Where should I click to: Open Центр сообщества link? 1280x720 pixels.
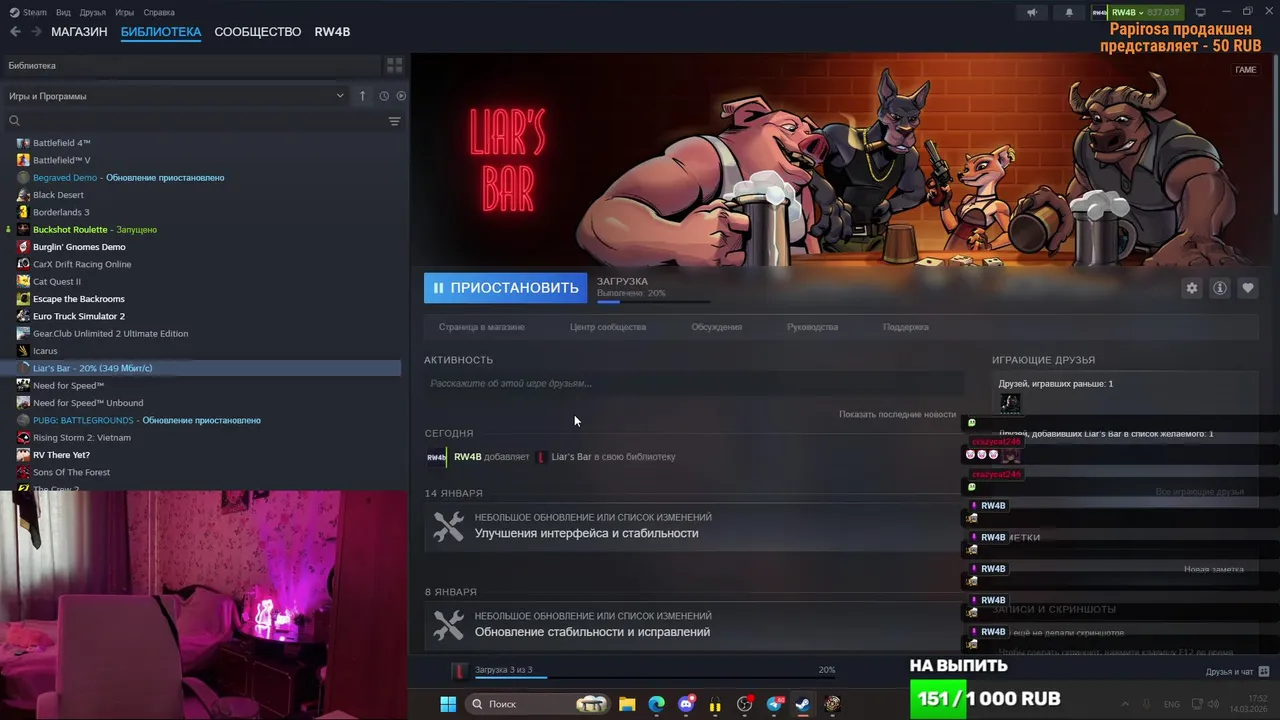click(608, 327)
